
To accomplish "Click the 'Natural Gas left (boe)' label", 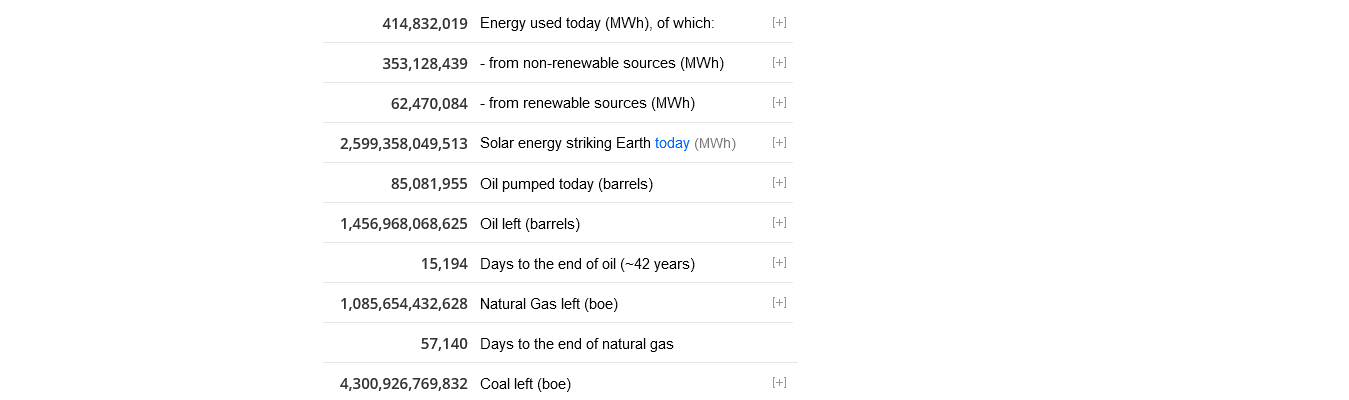I will [x=548, y=304].
